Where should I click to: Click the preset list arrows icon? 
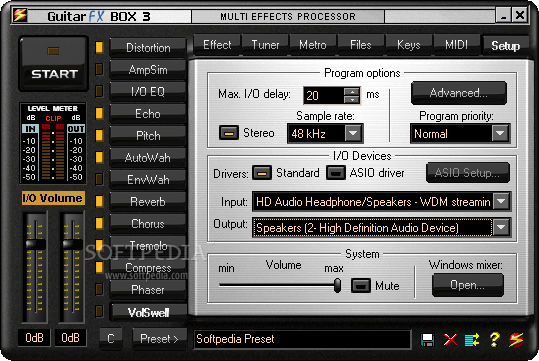click(x=472, y=340)
